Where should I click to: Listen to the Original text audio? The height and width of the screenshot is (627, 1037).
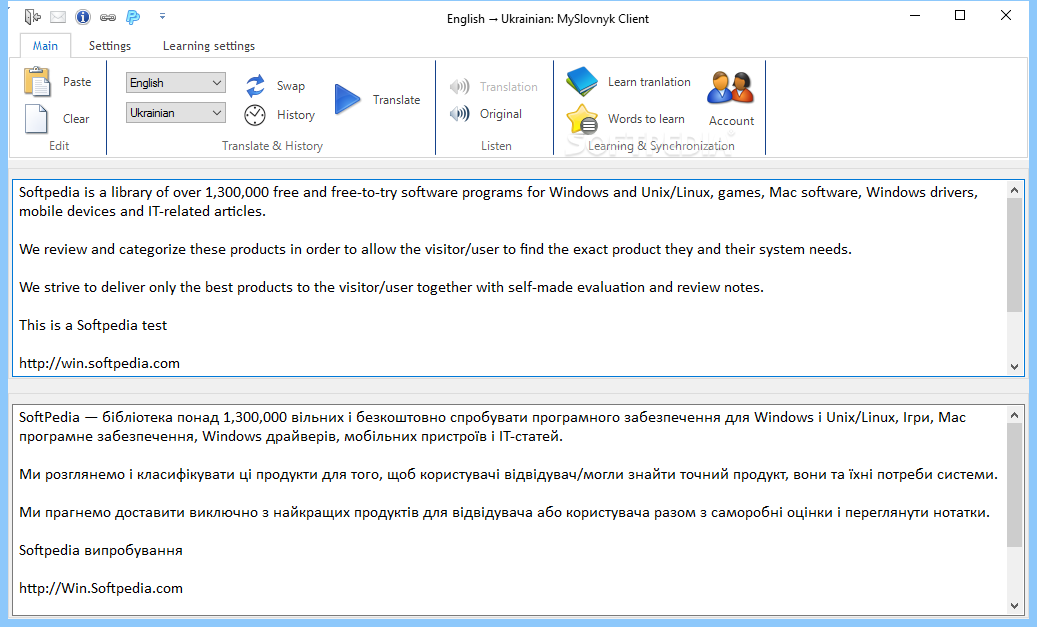486,114
